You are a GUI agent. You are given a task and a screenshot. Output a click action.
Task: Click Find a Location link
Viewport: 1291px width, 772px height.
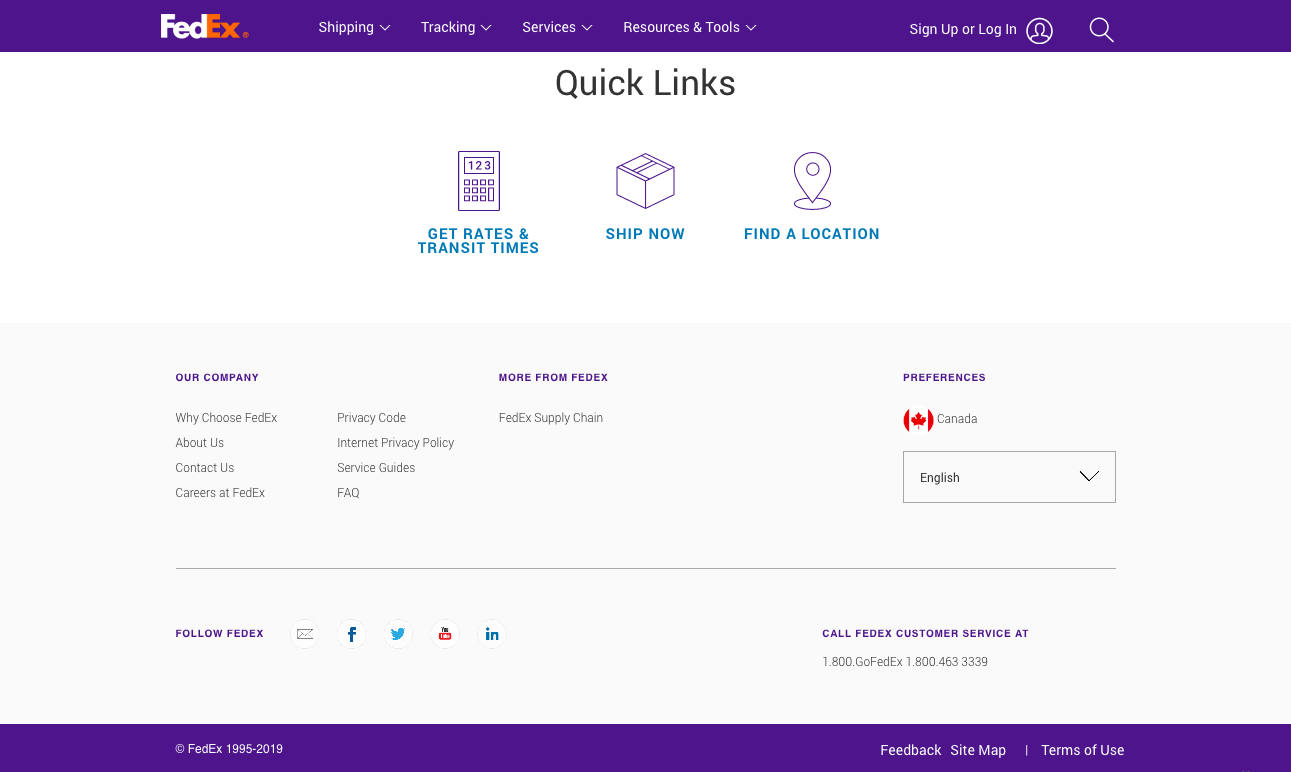pos(812,234)
